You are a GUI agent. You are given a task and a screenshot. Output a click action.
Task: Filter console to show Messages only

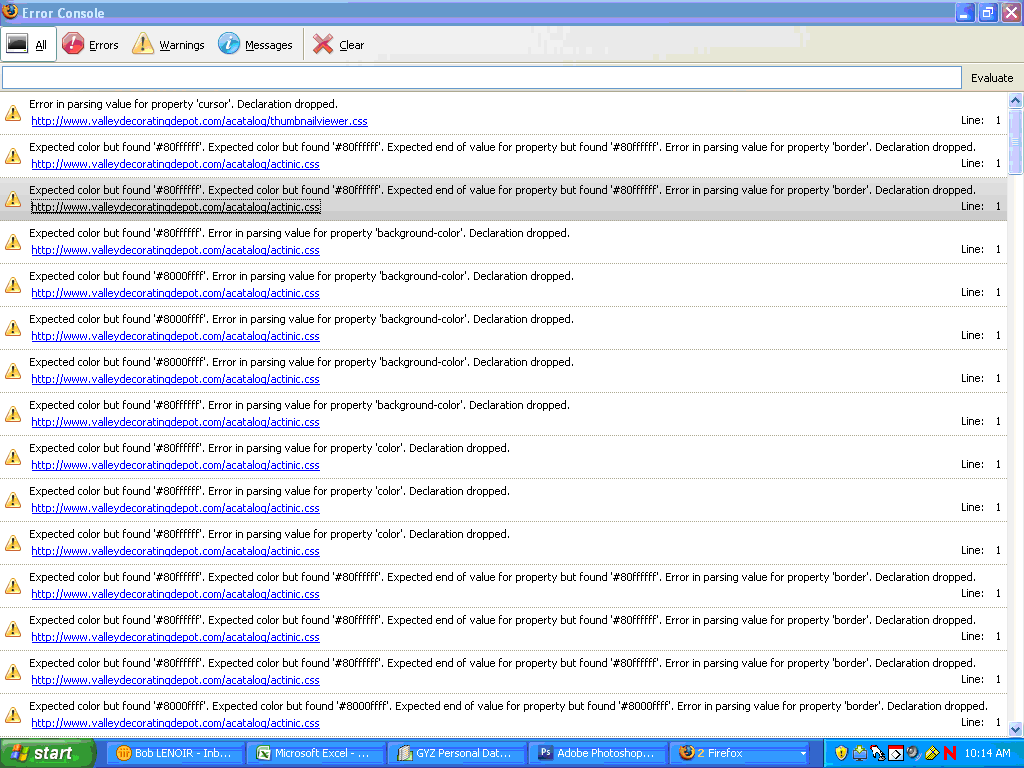point(256,44)
